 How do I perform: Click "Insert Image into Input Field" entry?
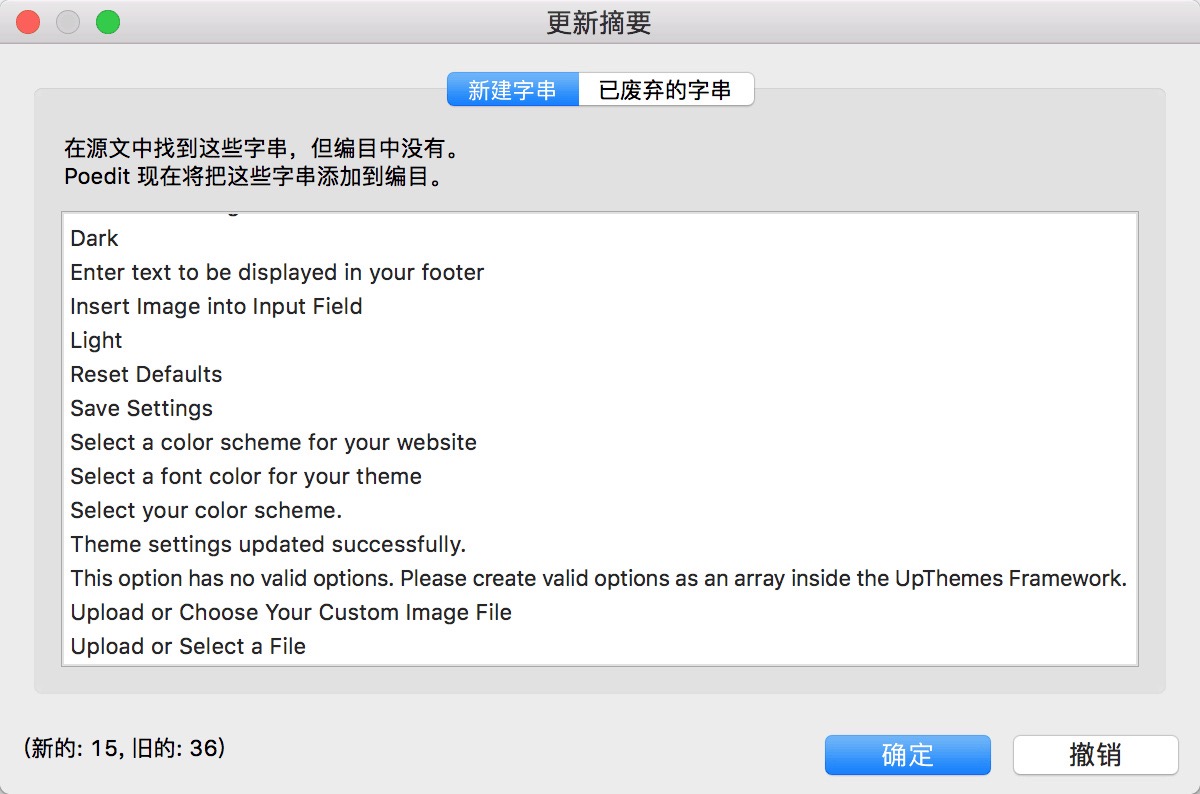pyautogui.click(x=216, y=307)
